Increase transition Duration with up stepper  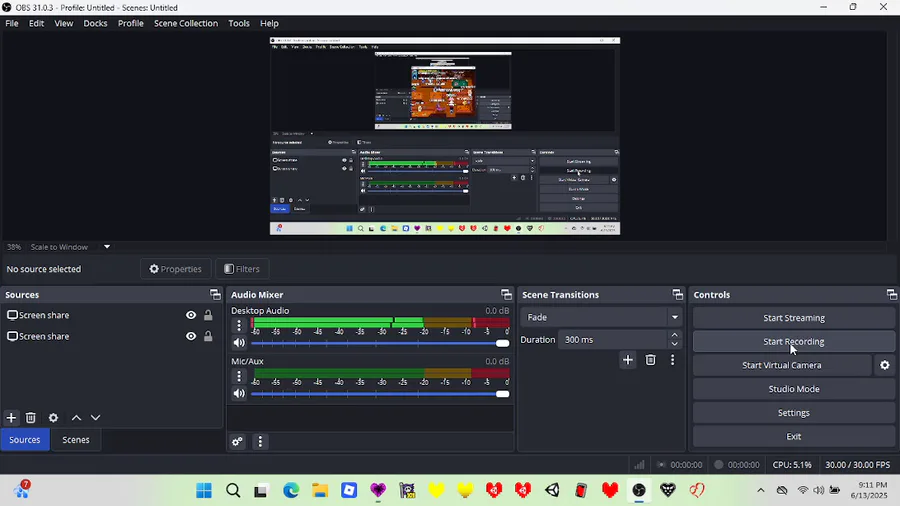click(x=674, y=335)
